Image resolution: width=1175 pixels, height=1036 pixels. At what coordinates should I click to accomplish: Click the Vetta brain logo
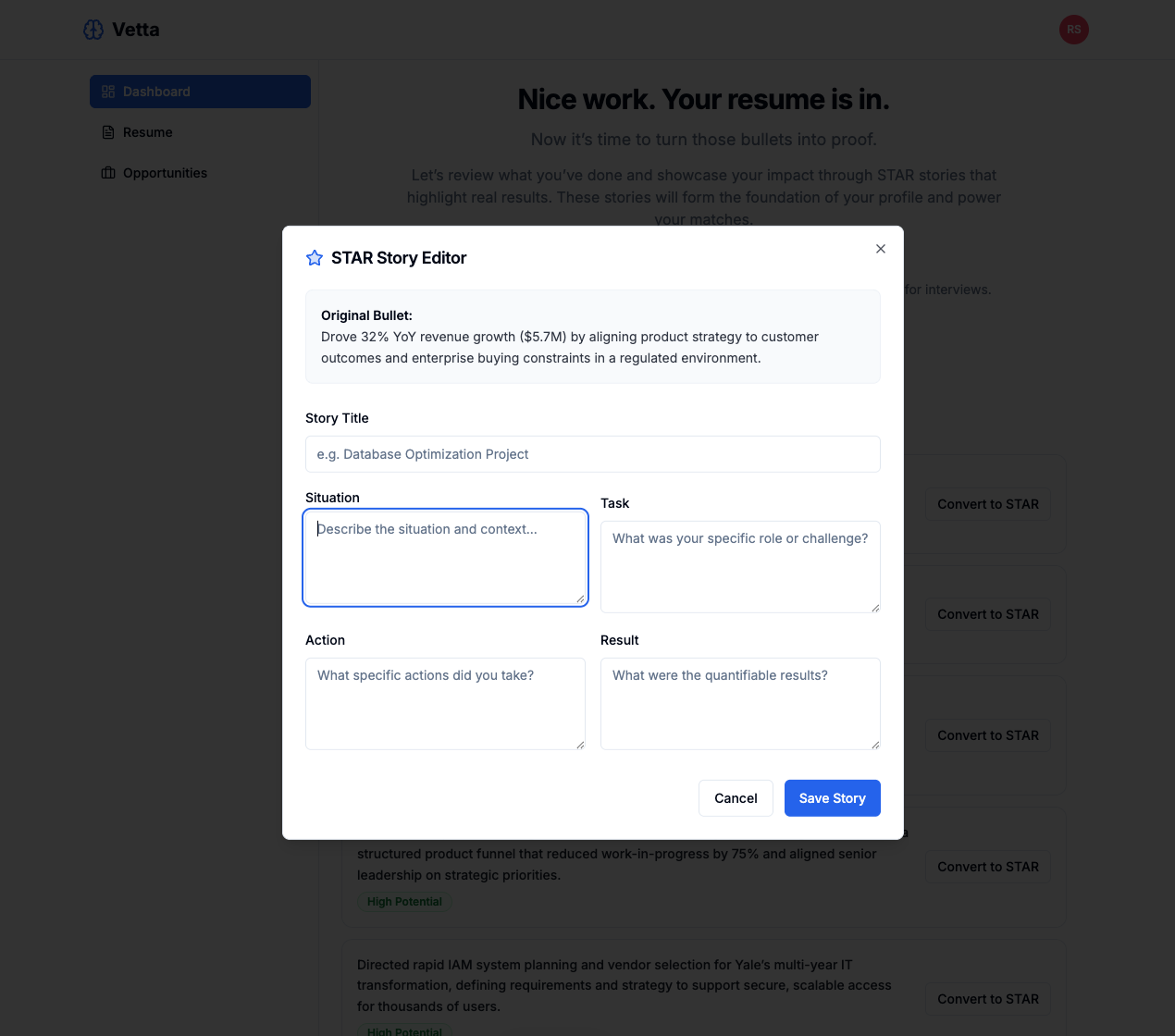click(93, 29)
